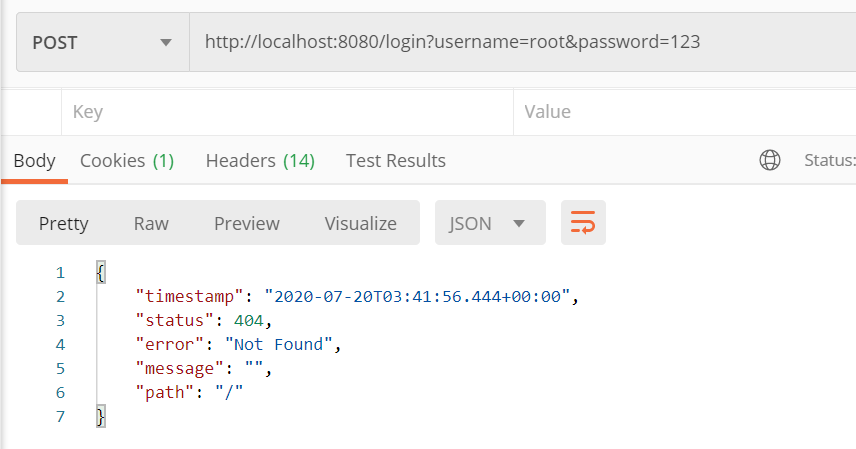Image resolution: width=856 pixels, height=449 pixels.
Task: Open the POST method dropdown
Action: pyautogui.click(x=103, y=42)
